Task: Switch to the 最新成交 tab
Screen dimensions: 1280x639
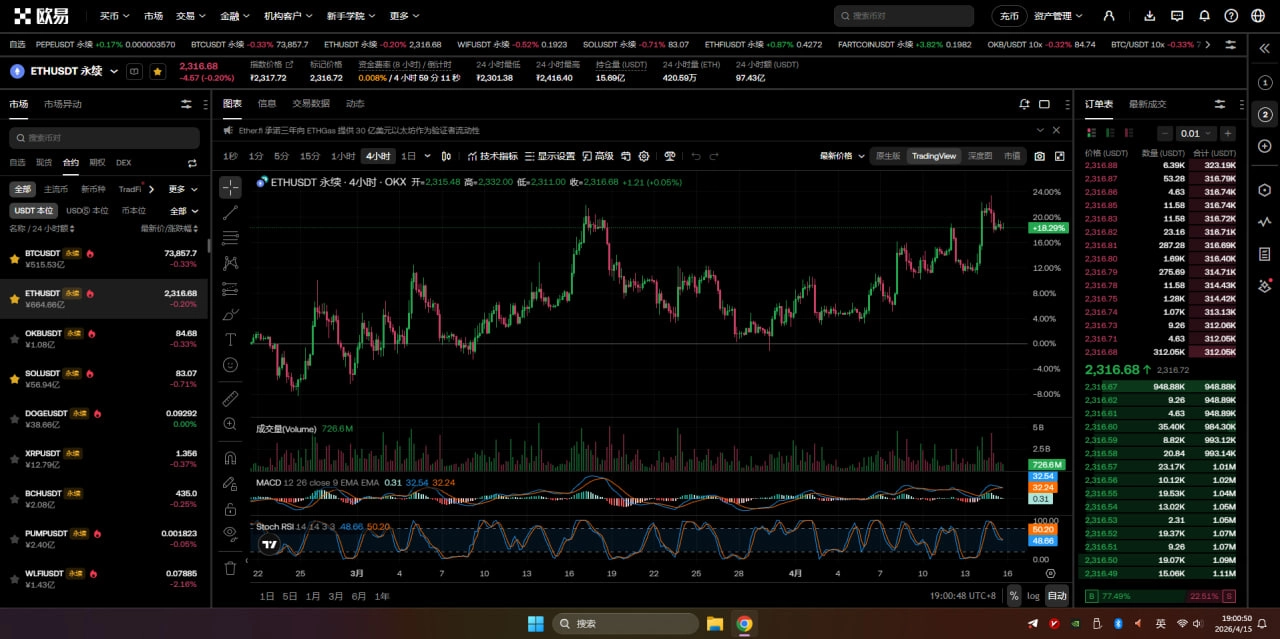Action: click(x=1147, y=104)
